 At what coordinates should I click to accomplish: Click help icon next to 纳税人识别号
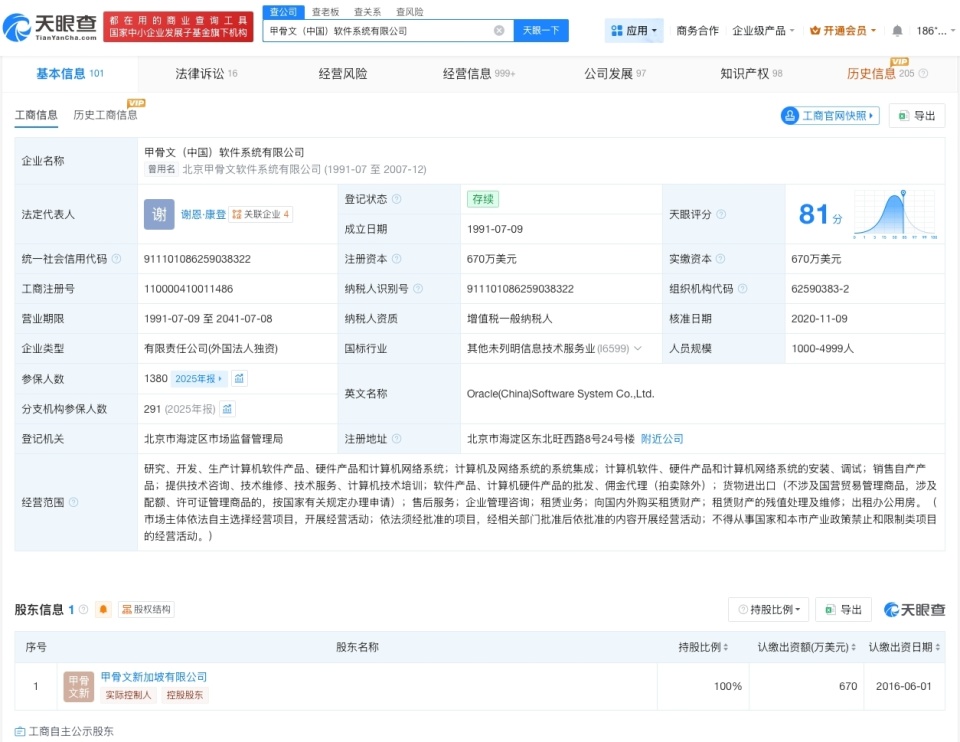coord(418,288)
